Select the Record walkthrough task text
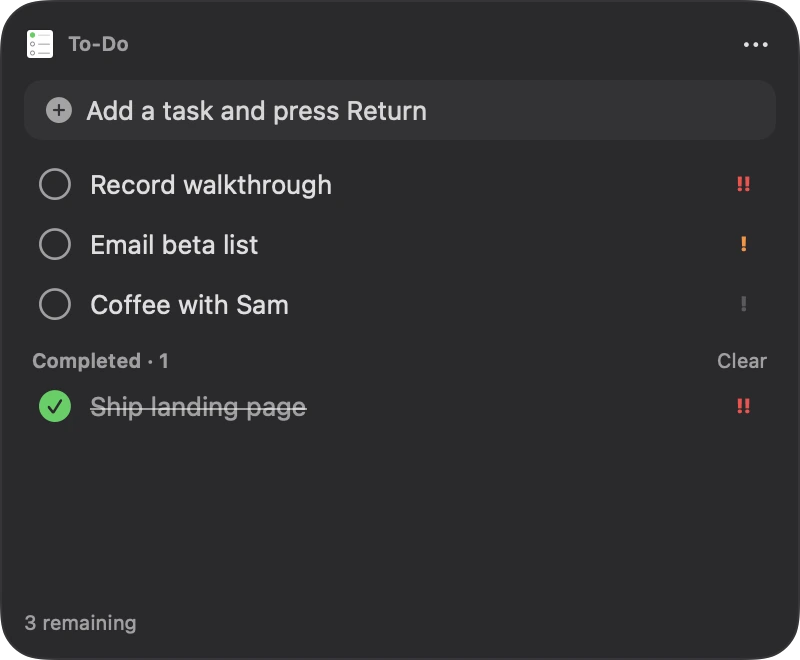This screenshot has height=660, width=800. 211,185
